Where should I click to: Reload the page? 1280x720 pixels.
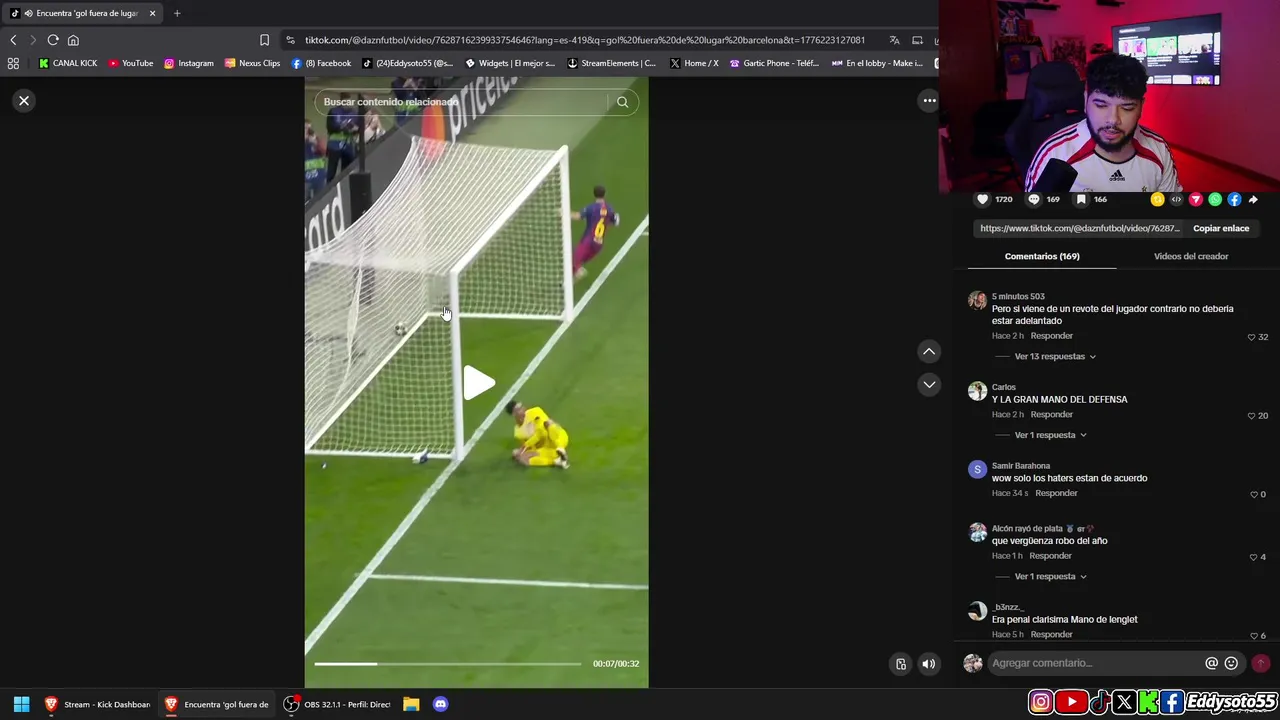[x=53, y=40]
